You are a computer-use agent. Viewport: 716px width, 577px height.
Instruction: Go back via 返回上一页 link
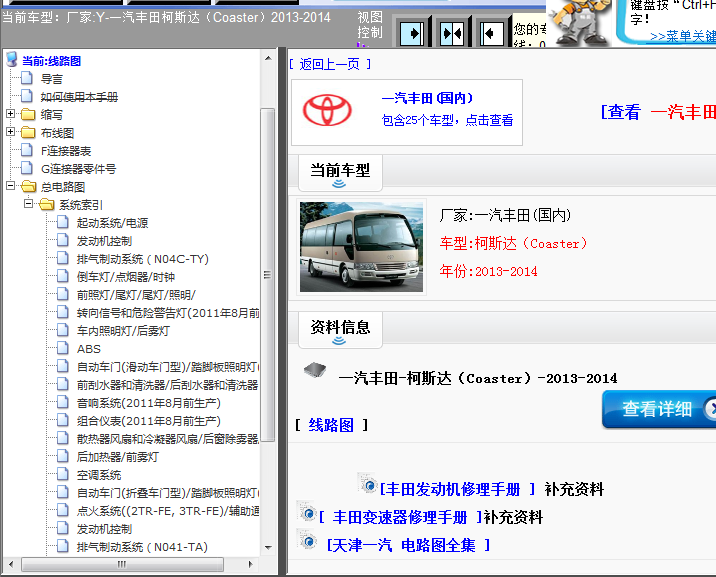point(330,64)
